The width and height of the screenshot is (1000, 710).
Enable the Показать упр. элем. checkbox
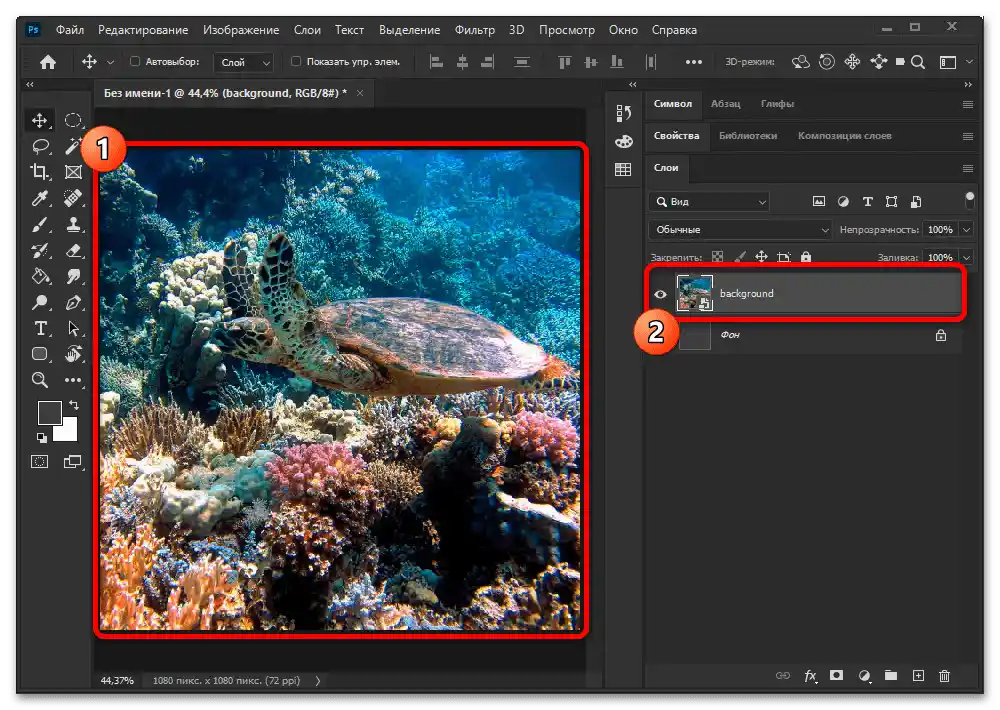coord(296,62)
